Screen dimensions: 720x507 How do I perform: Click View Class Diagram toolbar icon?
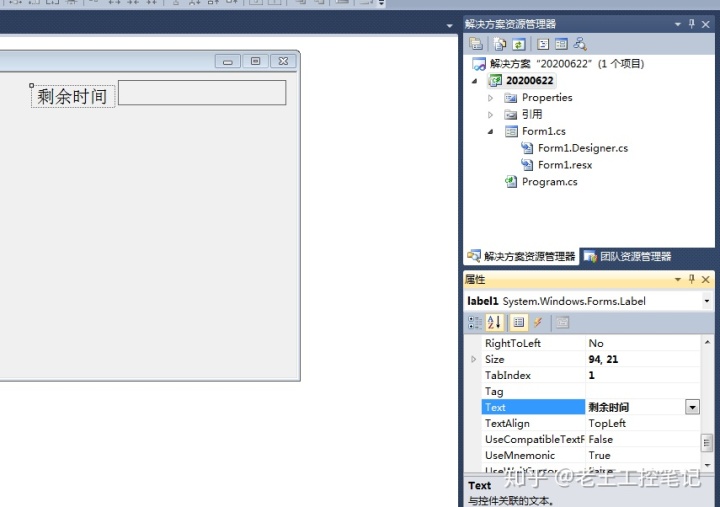coord(580,44)
